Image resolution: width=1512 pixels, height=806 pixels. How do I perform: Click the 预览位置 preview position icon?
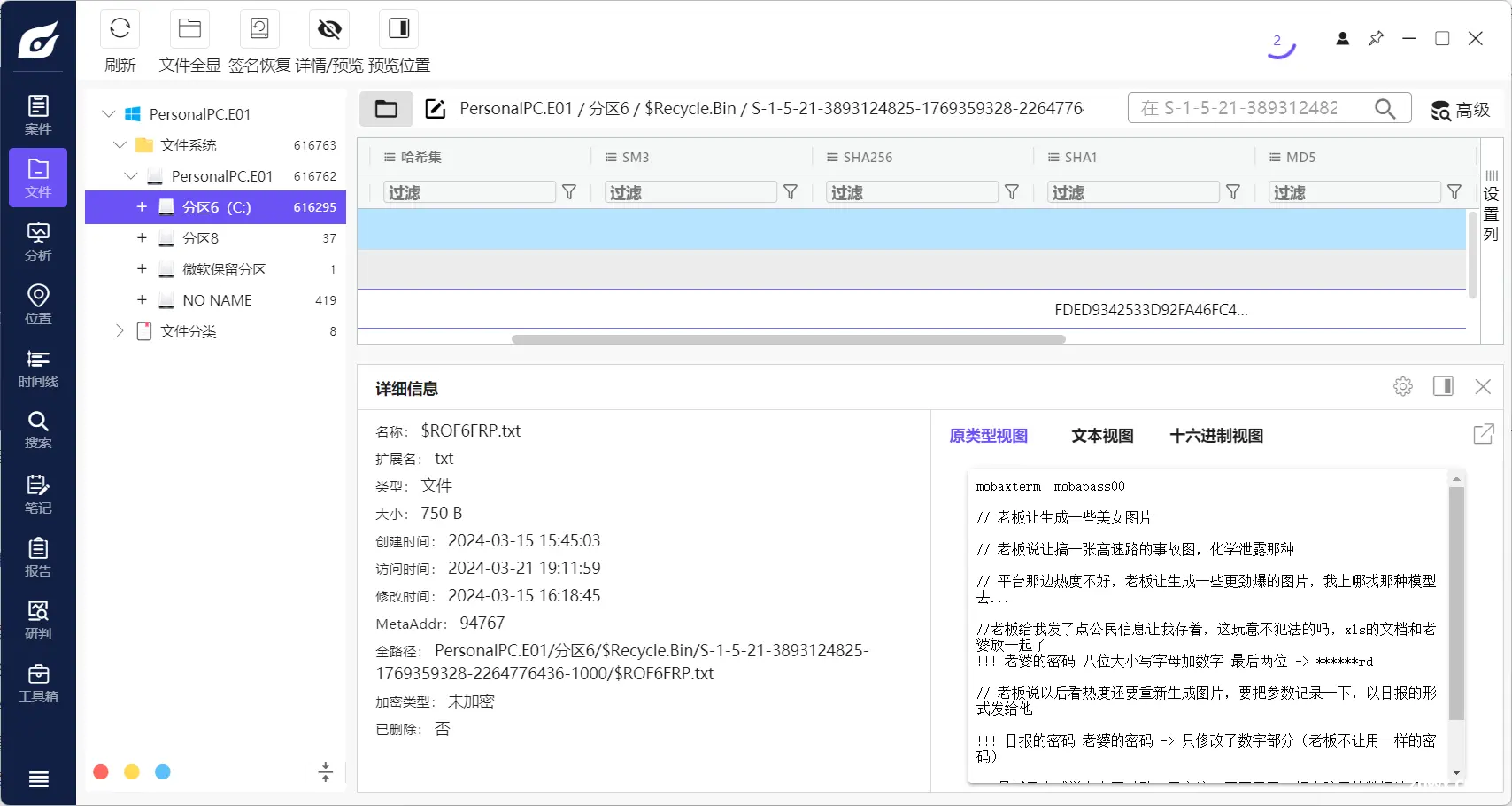coord(398,28)
